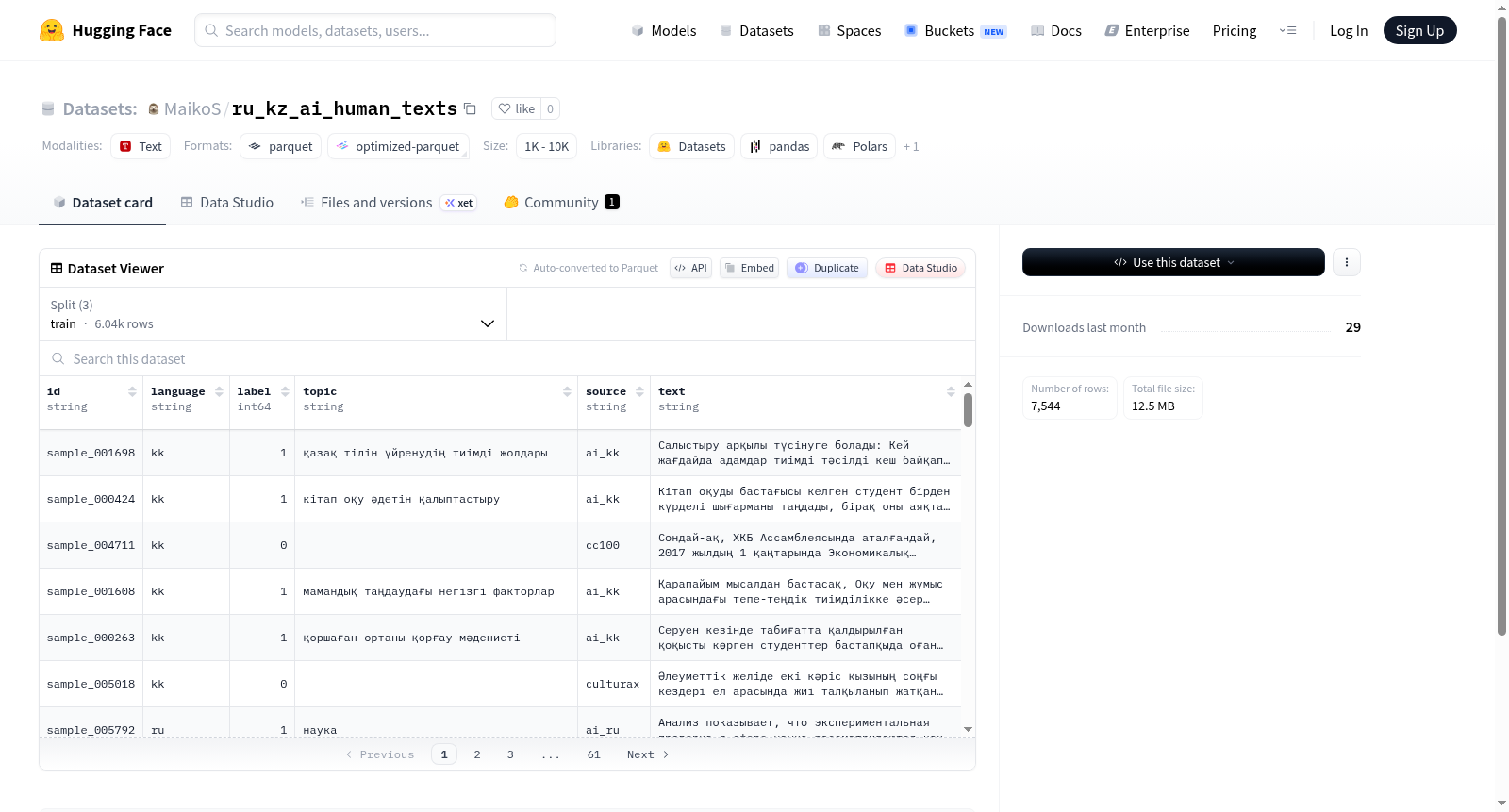Open the Buckets navigation item
This screenshot has width=1509, height=812.
[955, 30]
